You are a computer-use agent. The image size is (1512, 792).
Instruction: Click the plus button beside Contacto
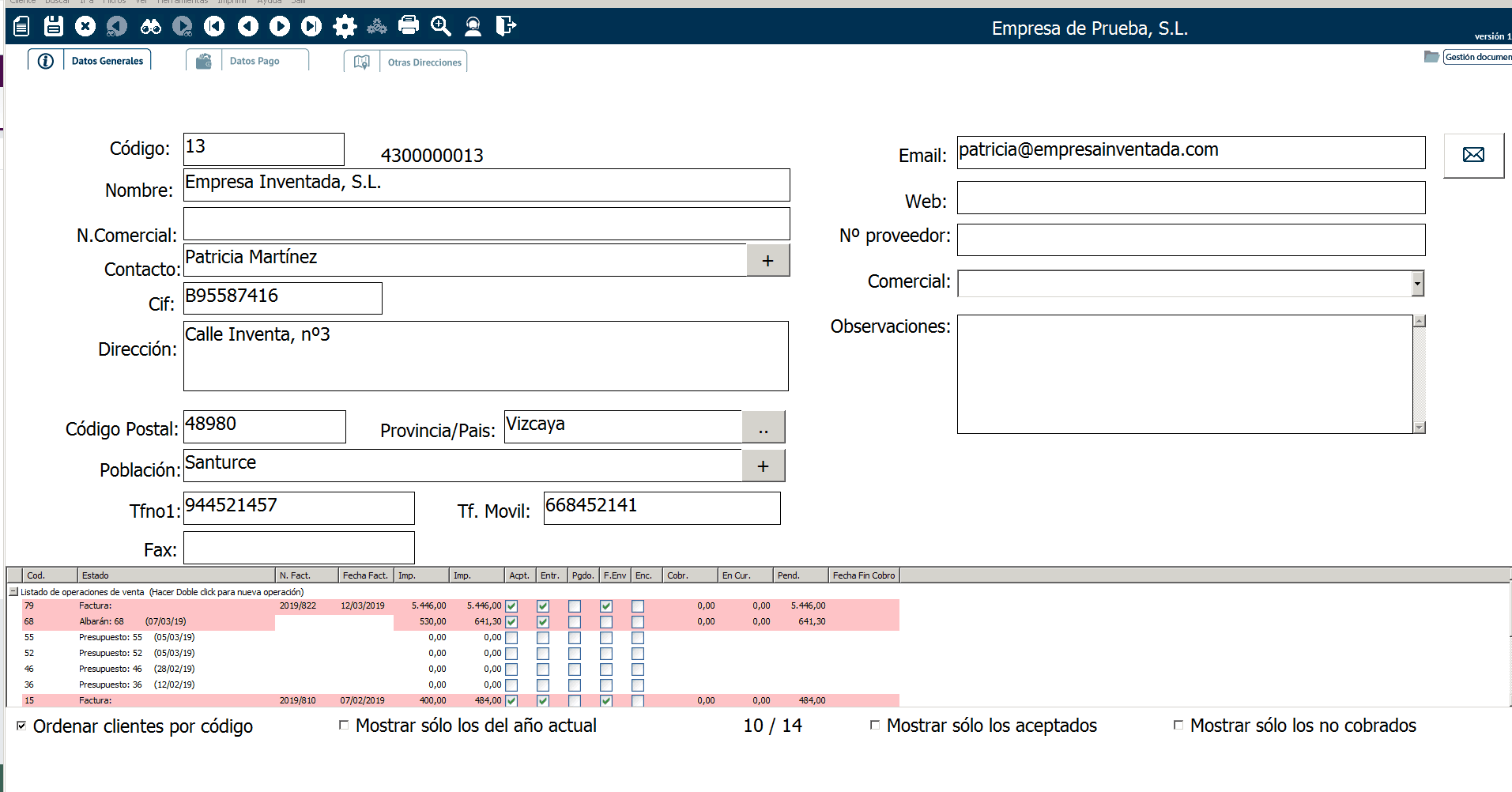coord(767,261)
